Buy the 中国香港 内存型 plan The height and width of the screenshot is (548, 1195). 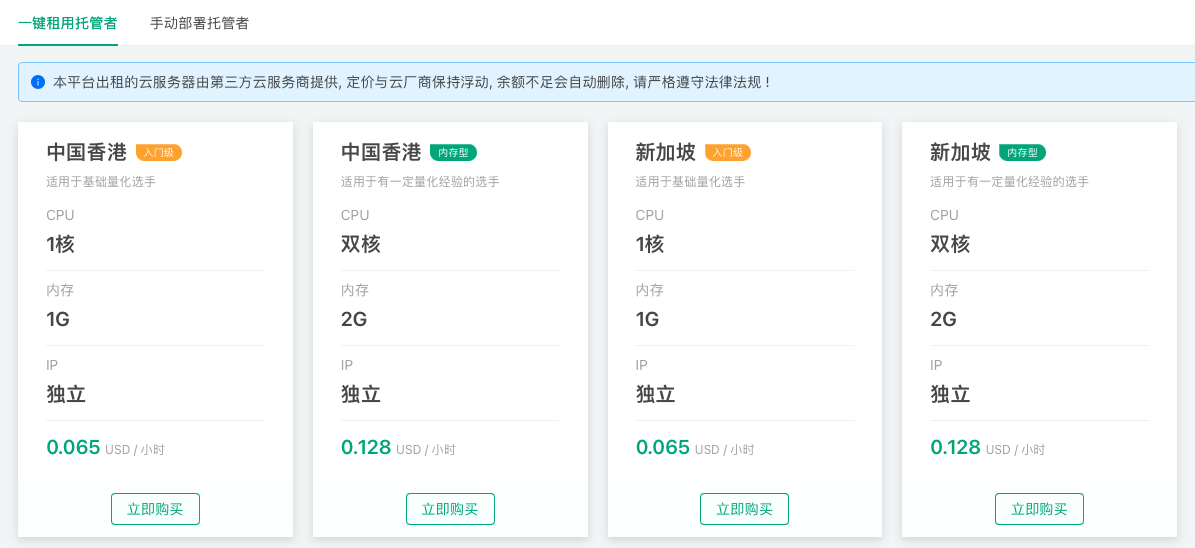click(450, 509)
